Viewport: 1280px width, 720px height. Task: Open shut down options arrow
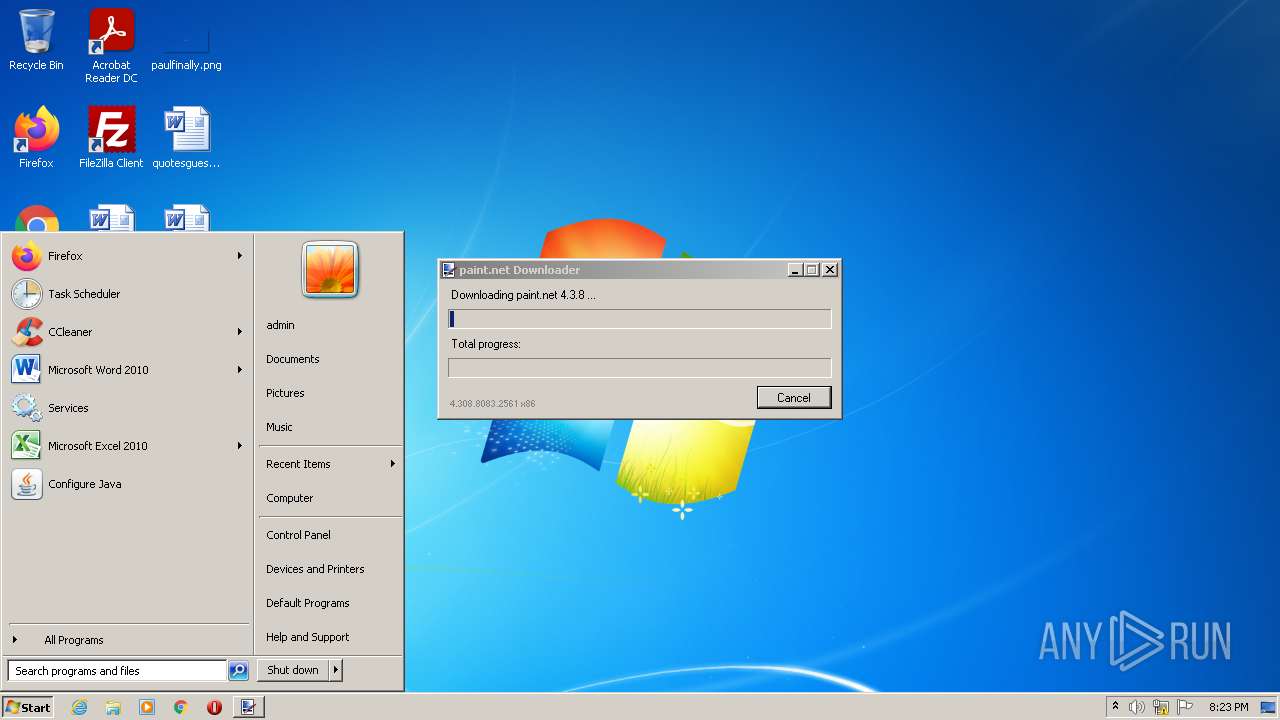point(336,670)
